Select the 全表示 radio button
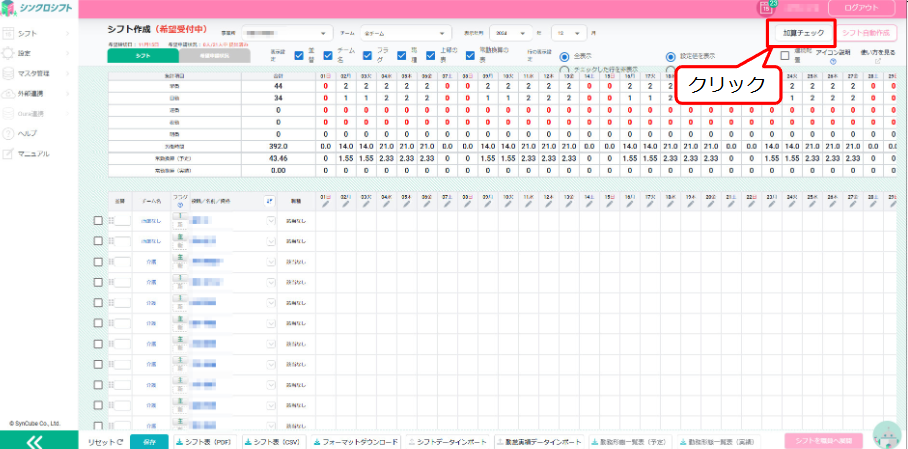The width and height of the screenshot is (908, 449). point(564,57)
